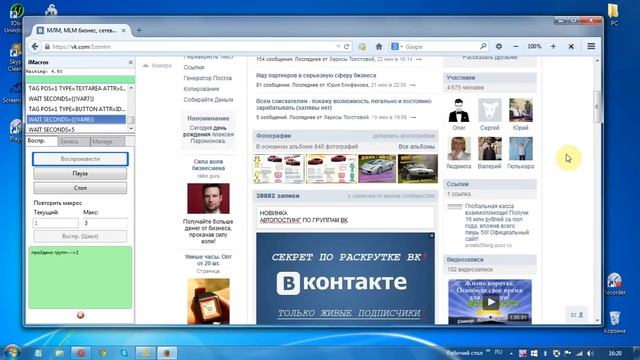Open the Участники block header
Screen dimensions: 640x360
(490, 78)
